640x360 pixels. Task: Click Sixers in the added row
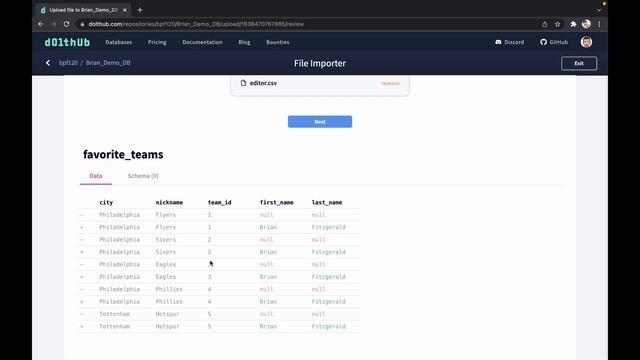click(166, 252)
